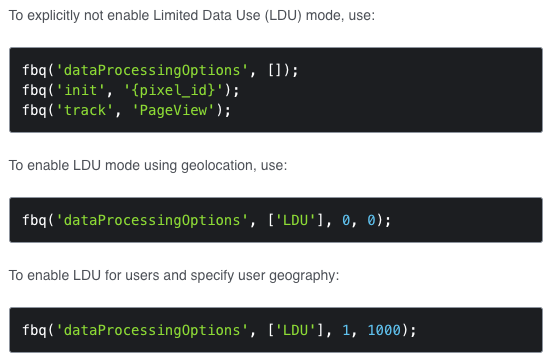Click the first 0 value in geolocation code
This screenshot has height=361, width=553.
point(346,220)
